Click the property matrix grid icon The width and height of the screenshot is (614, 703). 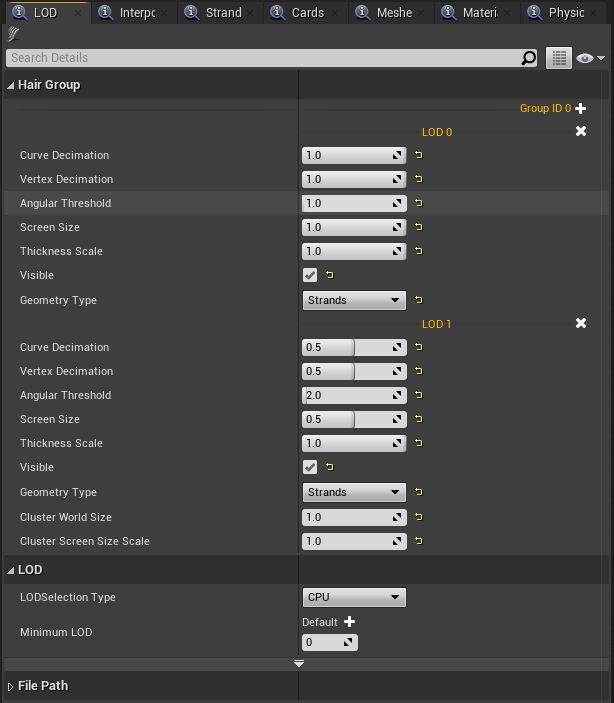click(x=558, y=58)
